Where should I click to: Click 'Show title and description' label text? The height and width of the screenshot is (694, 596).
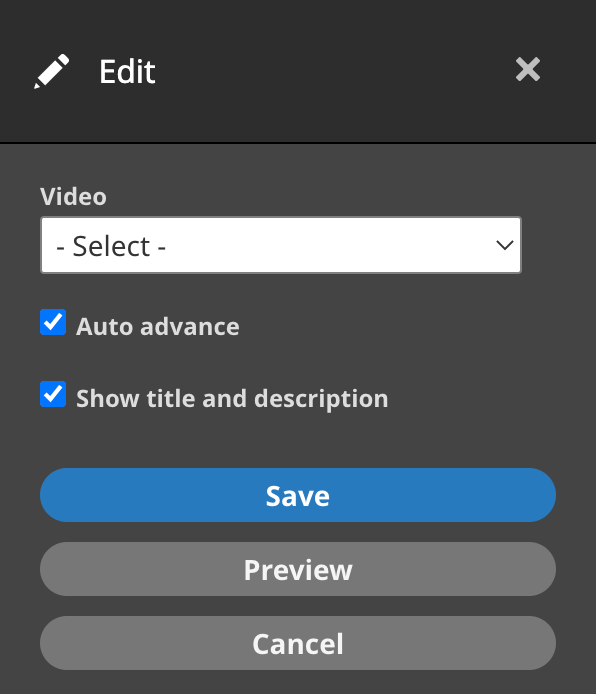click(232, 399)
